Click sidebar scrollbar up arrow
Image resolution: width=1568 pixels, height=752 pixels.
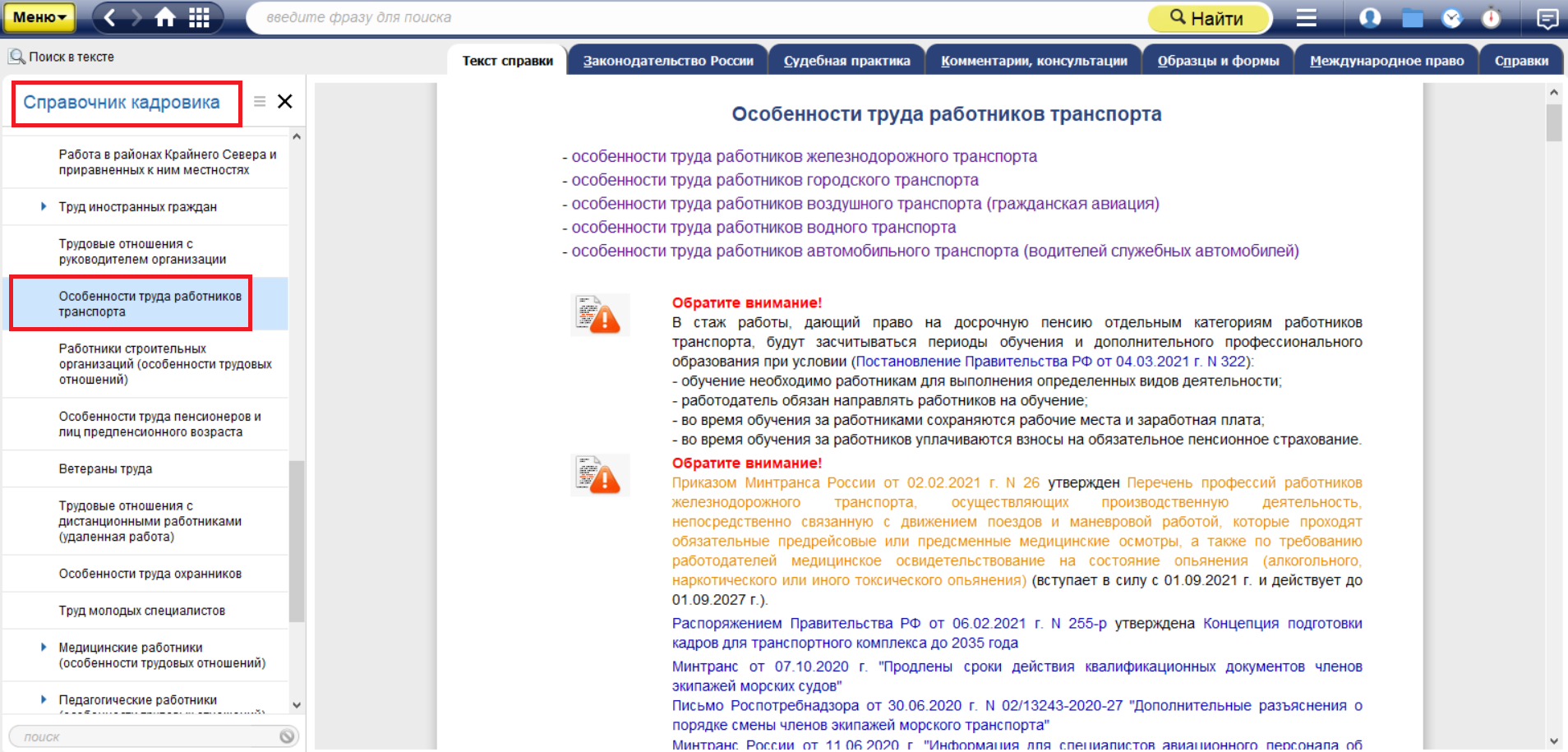[x=297, y=136]
